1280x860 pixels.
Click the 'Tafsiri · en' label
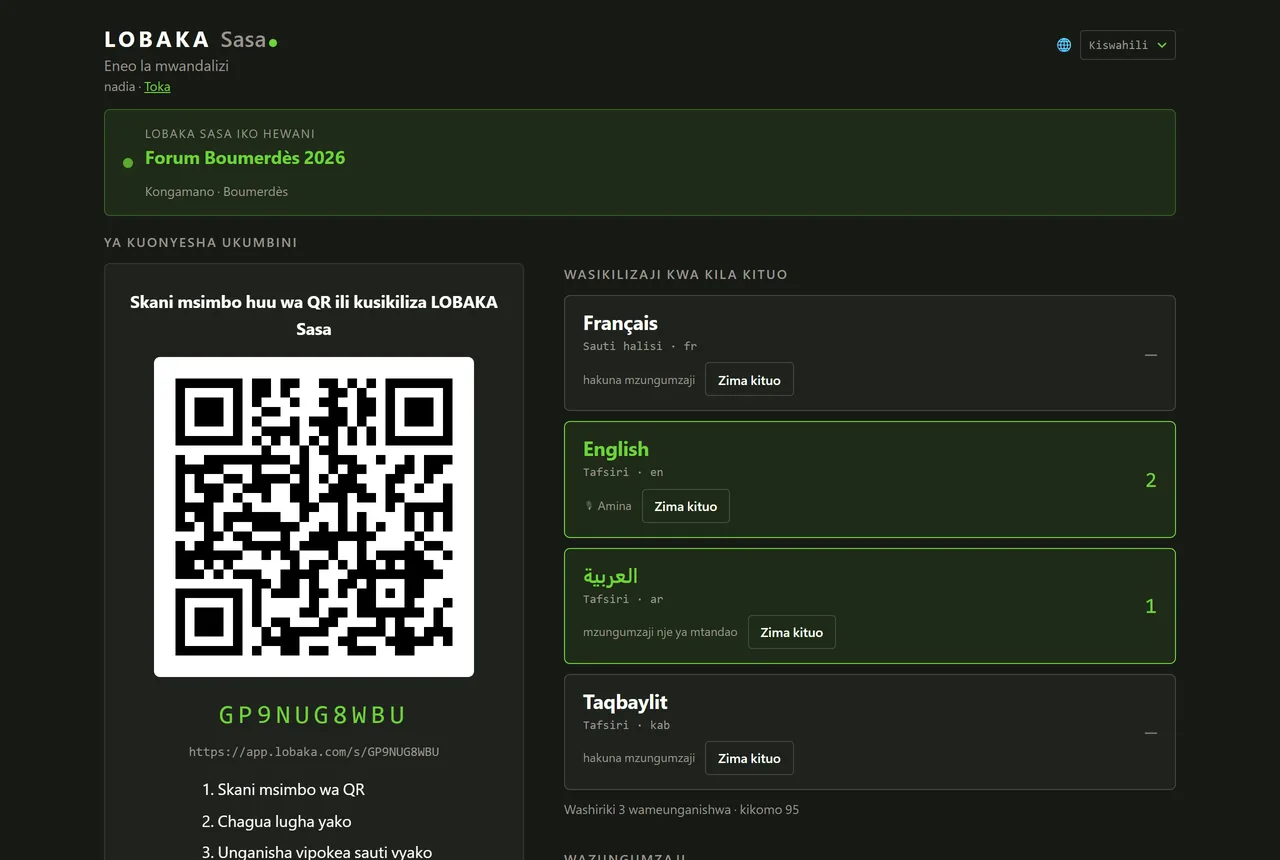pyautogui.click(x=623, y=472)
